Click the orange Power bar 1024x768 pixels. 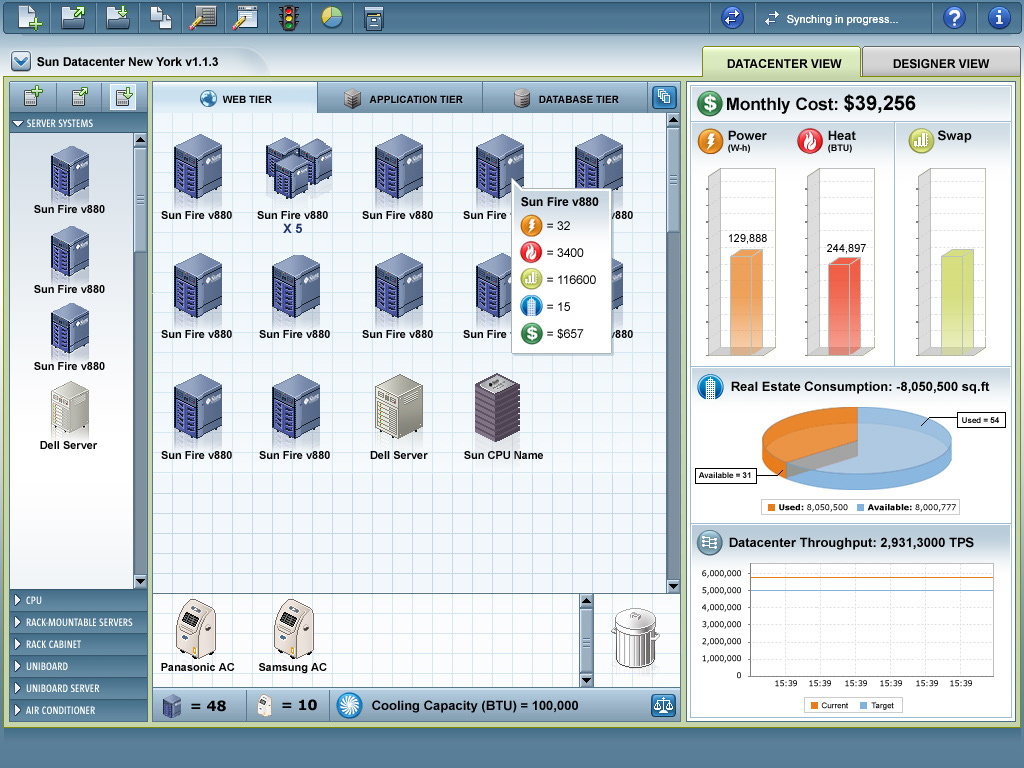click(x=746, y=302)
